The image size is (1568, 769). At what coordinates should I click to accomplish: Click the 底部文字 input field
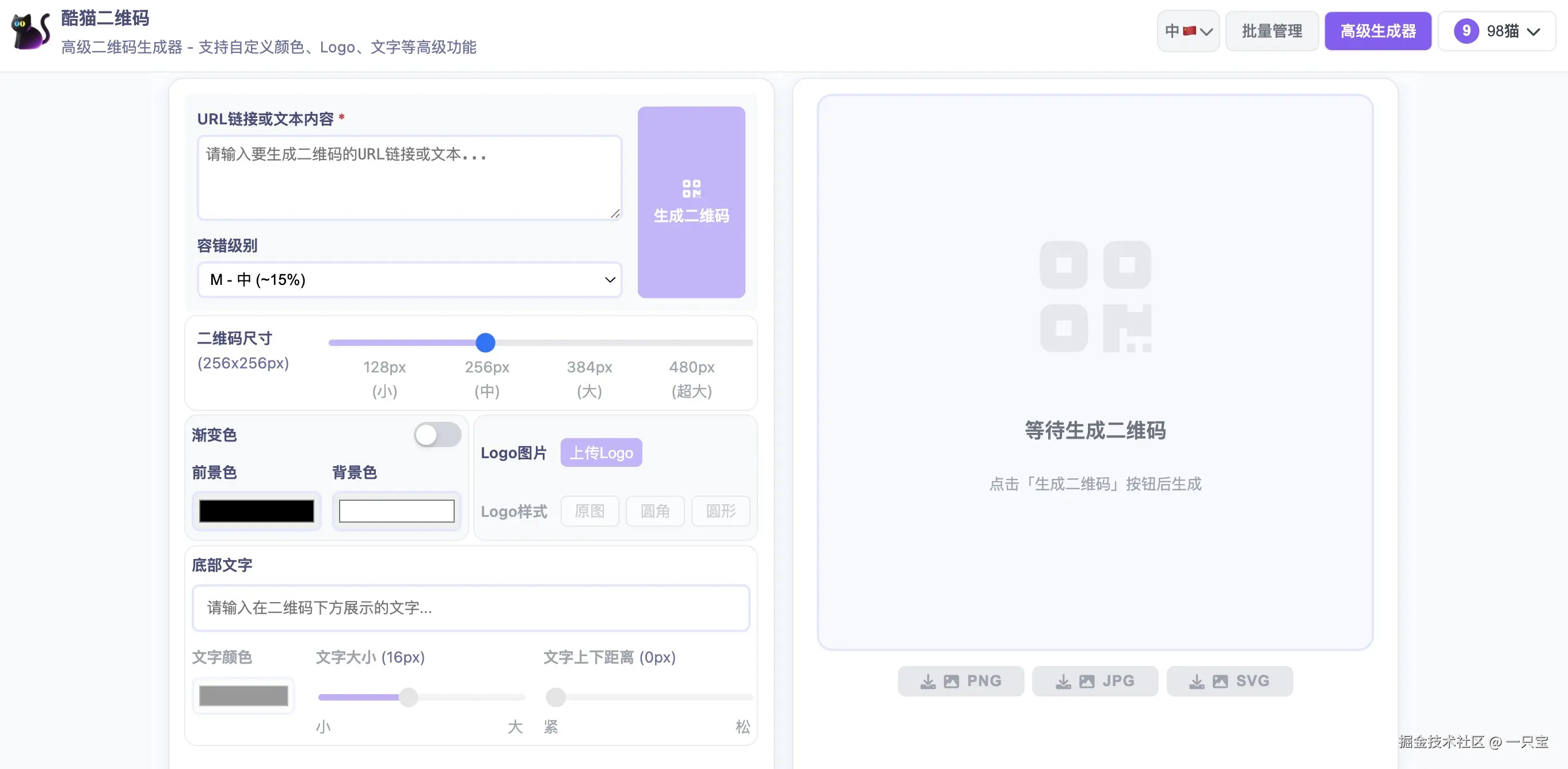point(470,608)
